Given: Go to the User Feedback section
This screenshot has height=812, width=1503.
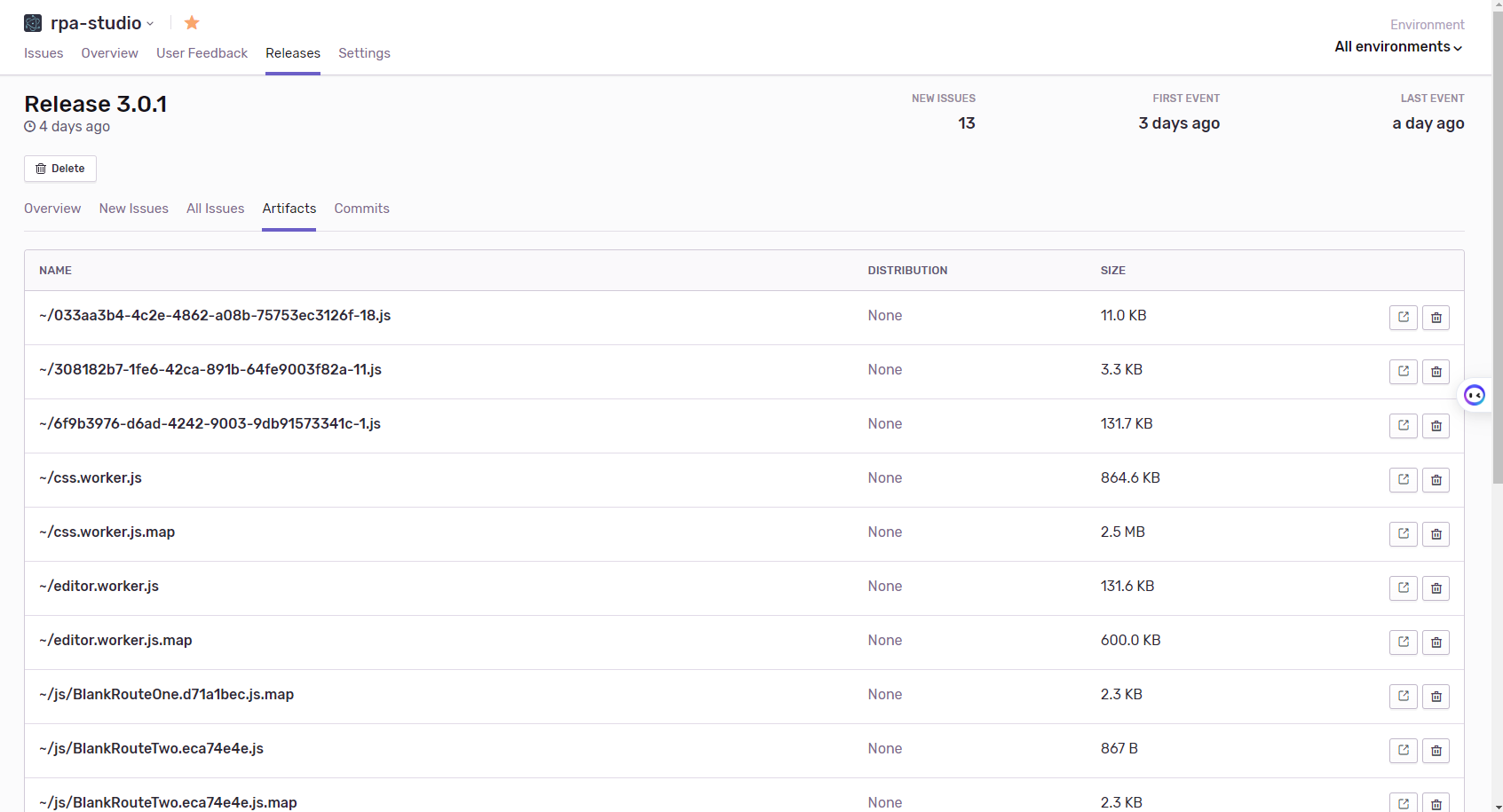Looking at the screenshot, I should point(202,53).
